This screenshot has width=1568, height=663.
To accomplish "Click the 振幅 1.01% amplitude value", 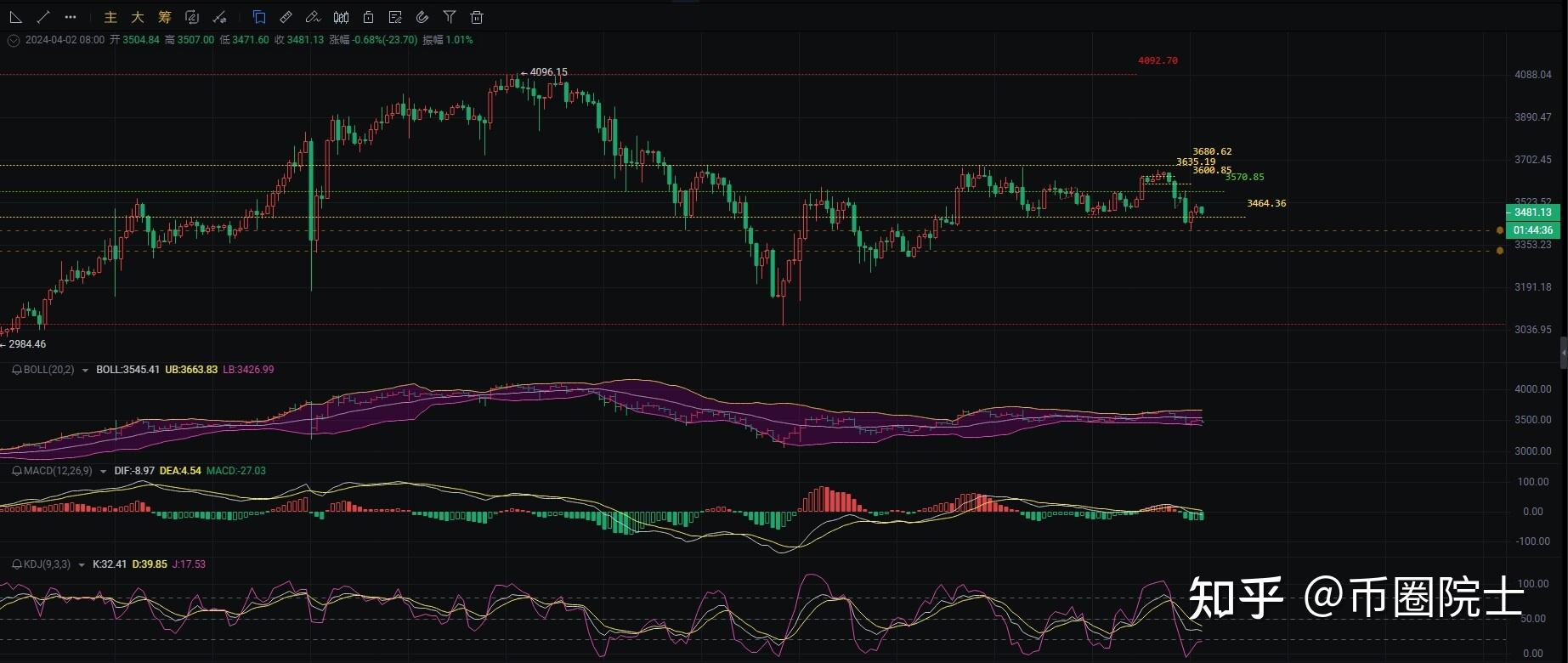I will coord(447,40).
